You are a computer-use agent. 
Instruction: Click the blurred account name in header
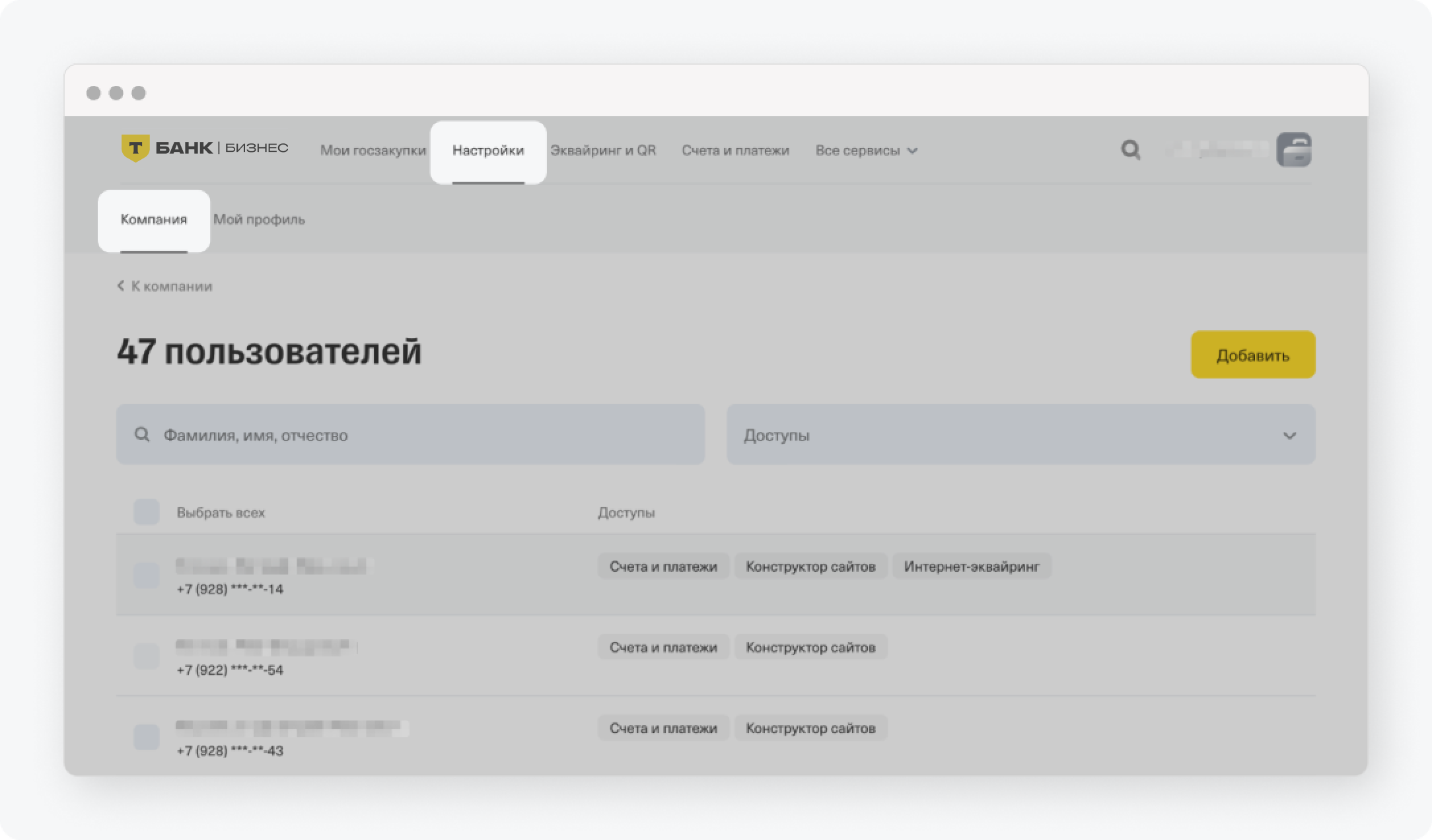(x=1217, y=151)
